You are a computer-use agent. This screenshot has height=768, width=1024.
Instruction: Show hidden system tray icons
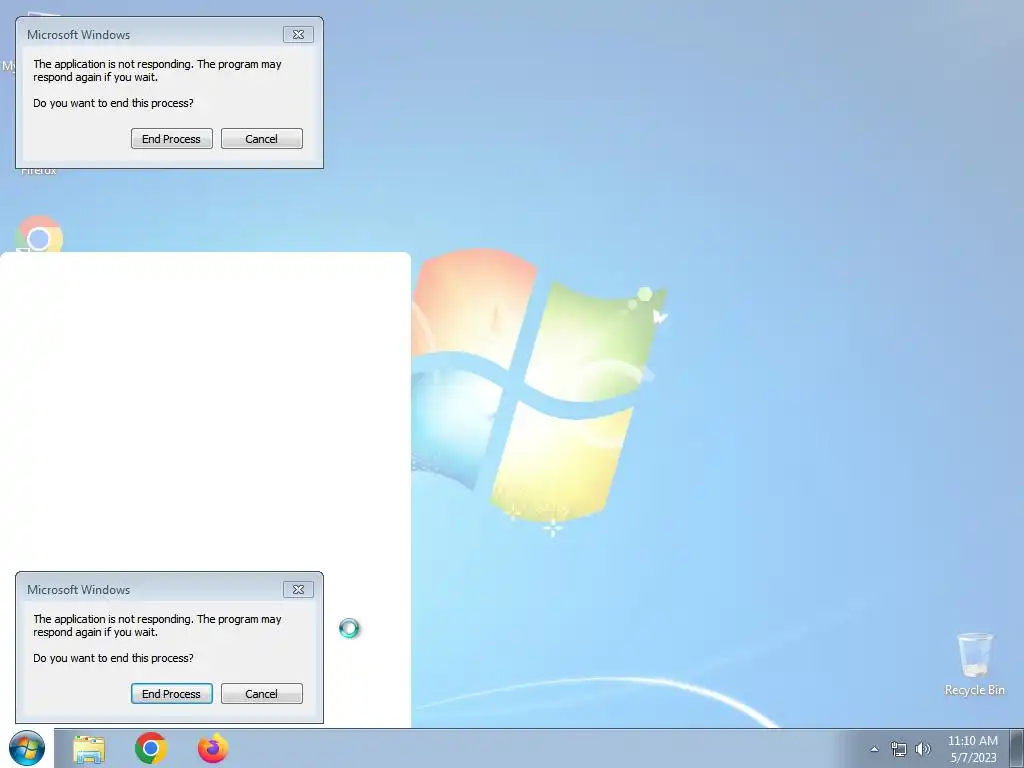tap(874, 749)
